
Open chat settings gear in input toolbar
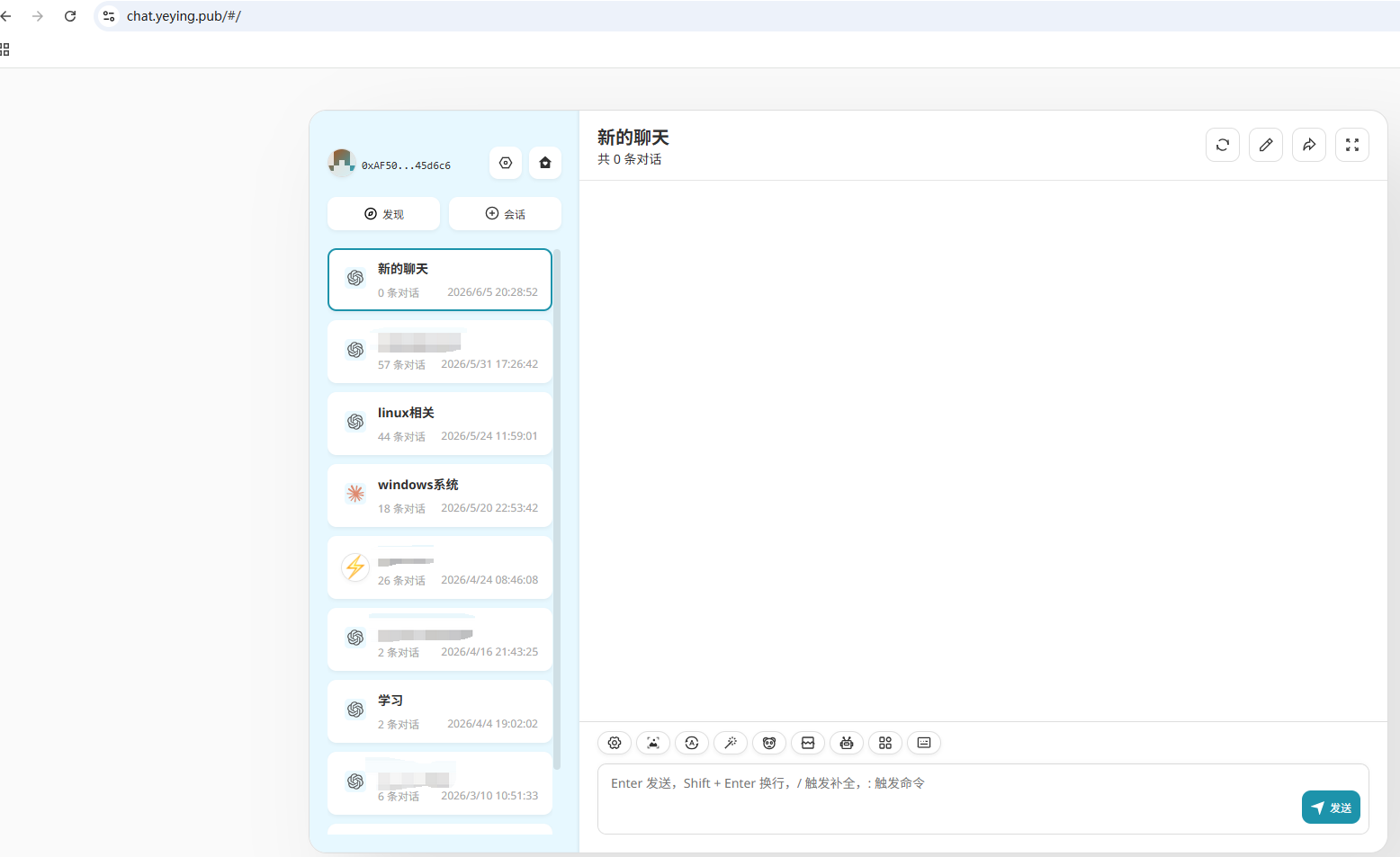(x=615, y=743)
